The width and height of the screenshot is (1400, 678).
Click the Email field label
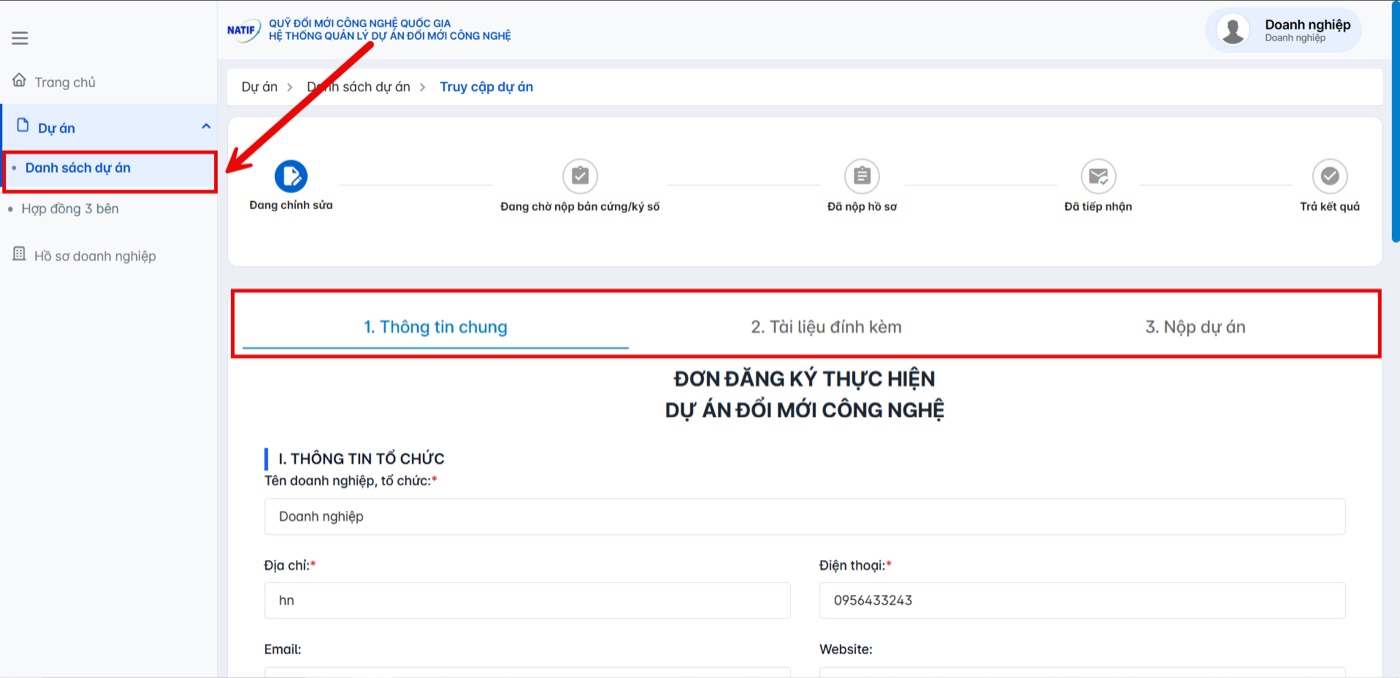pos(282,649)
